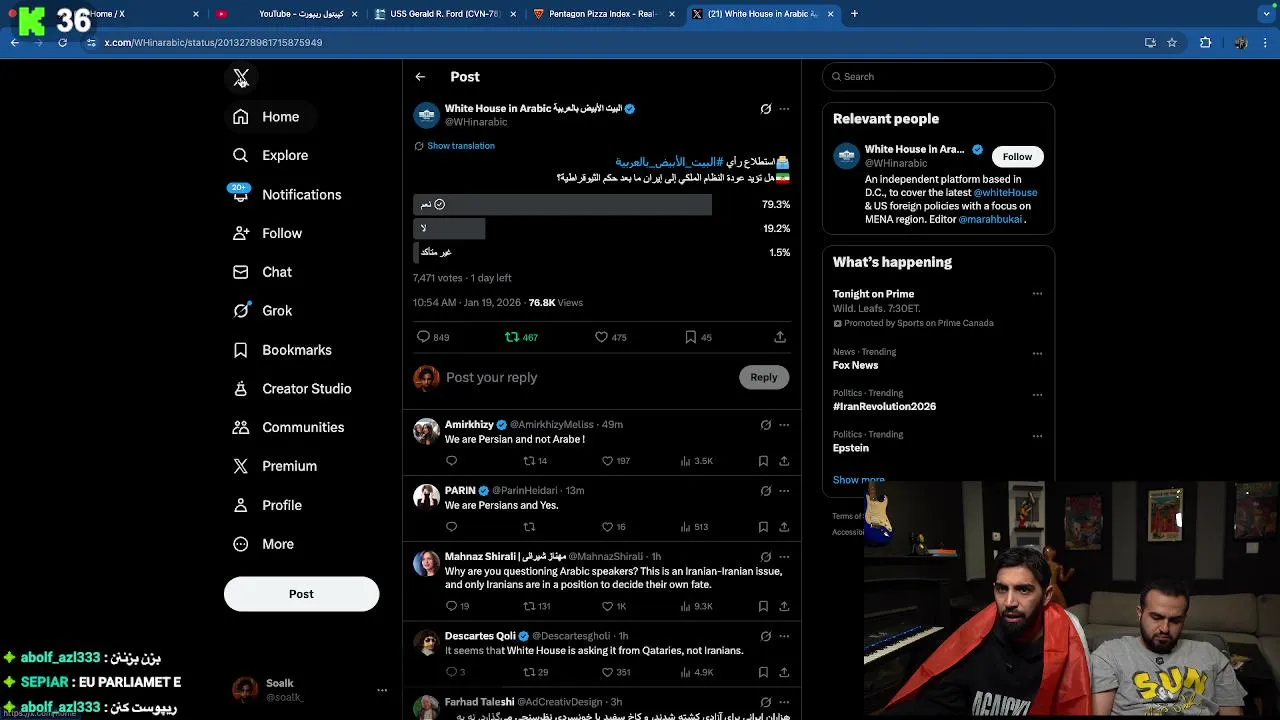Share the White House in Arabic post
The height and width of the screenshot is (720, 1280).
click(780, 338)
